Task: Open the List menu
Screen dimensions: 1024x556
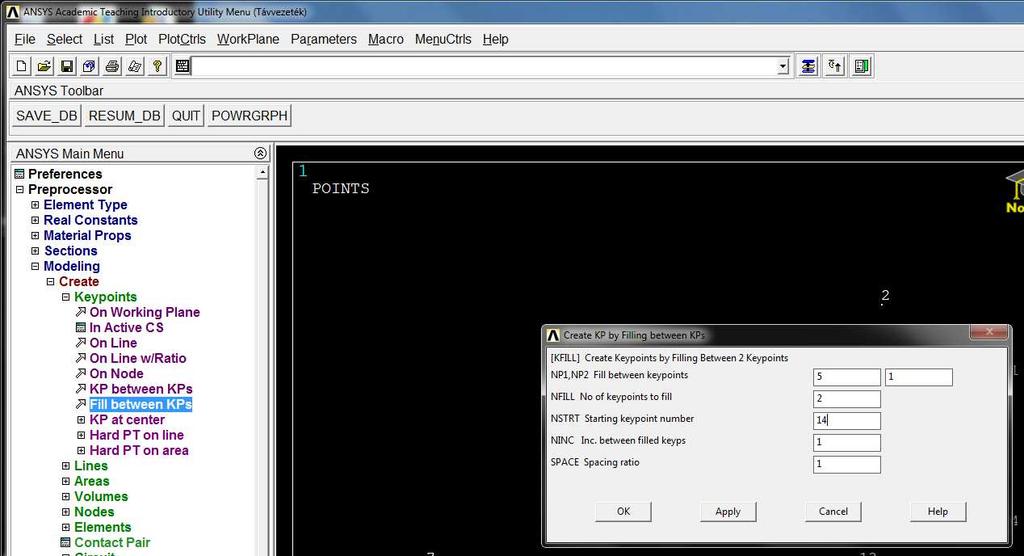Action: (x=103, y=39)
